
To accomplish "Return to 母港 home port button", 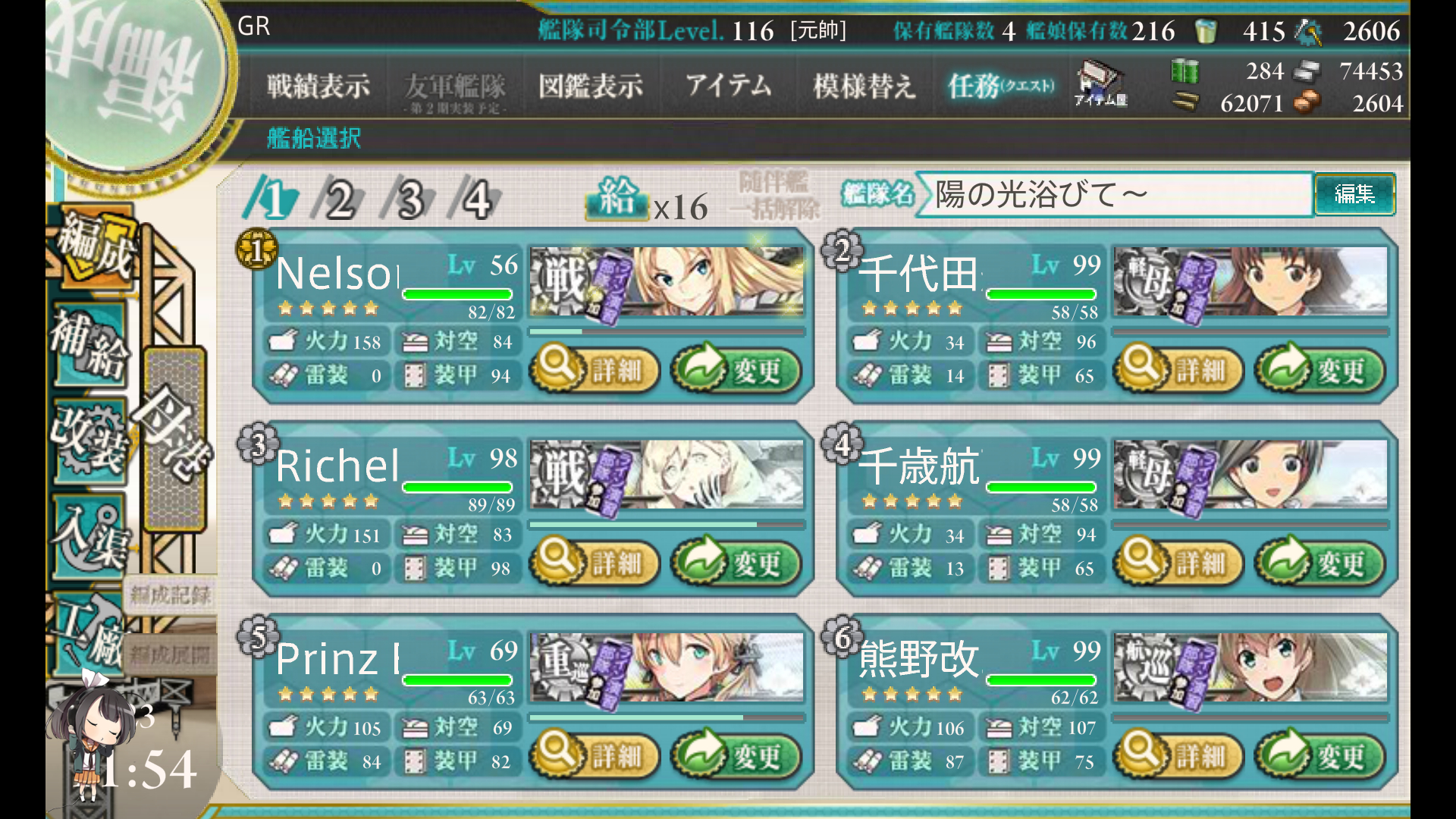I will [175, 440].
